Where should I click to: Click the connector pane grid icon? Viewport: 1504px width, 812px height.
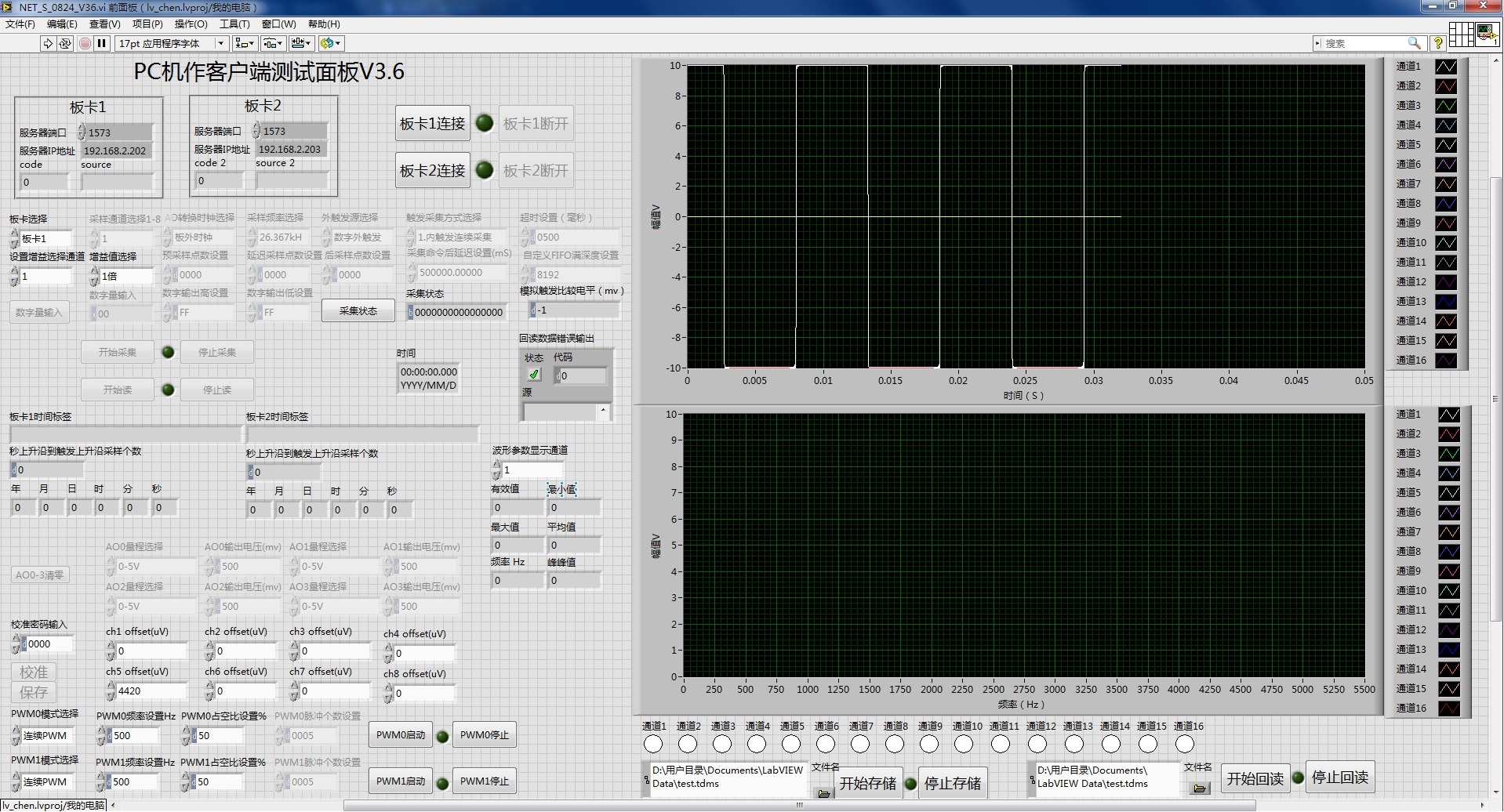point(1461,34)
